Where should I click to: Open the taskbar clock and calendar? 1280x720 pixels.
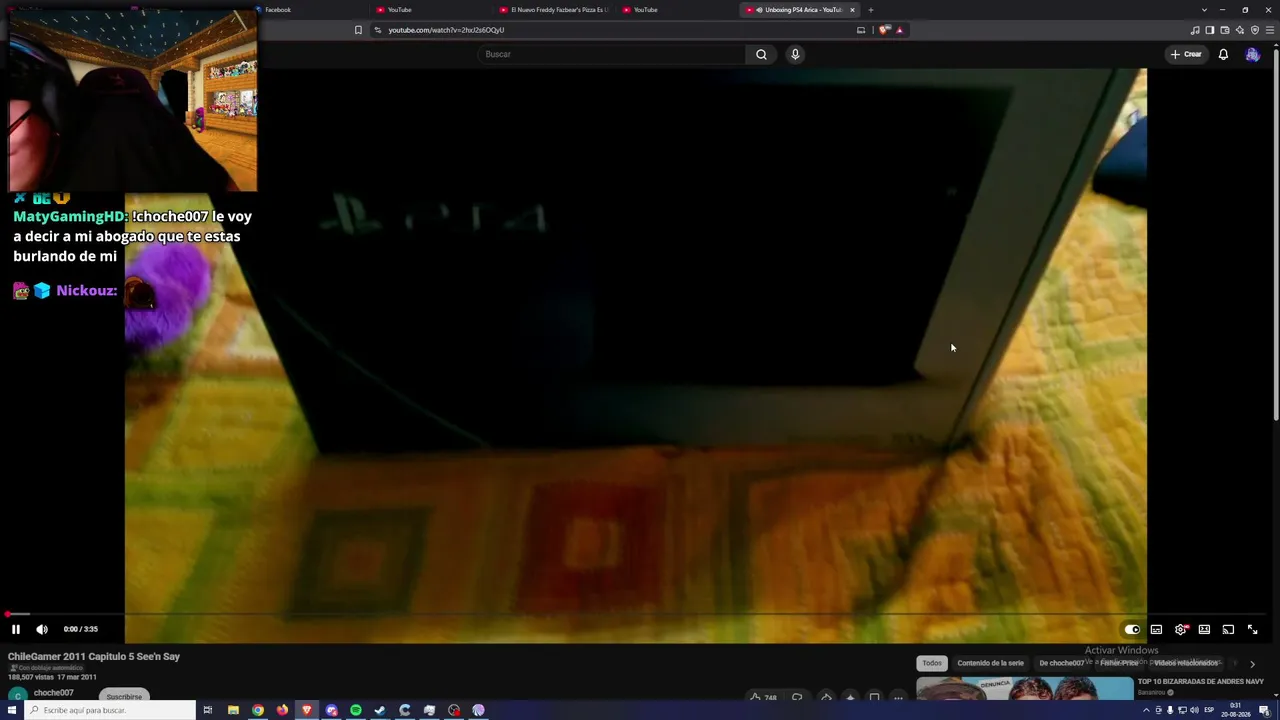[1236, 710]
